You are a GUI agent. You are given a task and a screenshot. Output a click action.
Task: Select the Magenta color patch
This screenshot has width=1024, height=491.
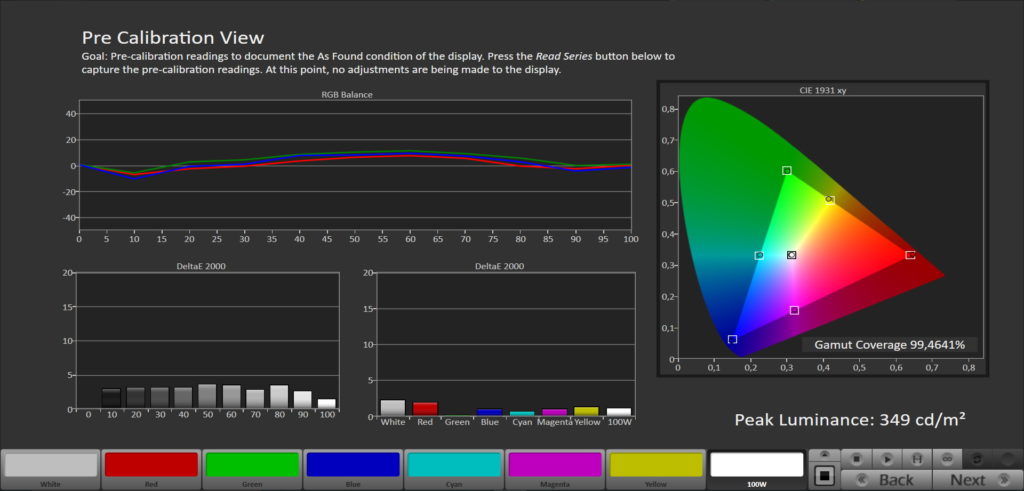coord(554,469)
